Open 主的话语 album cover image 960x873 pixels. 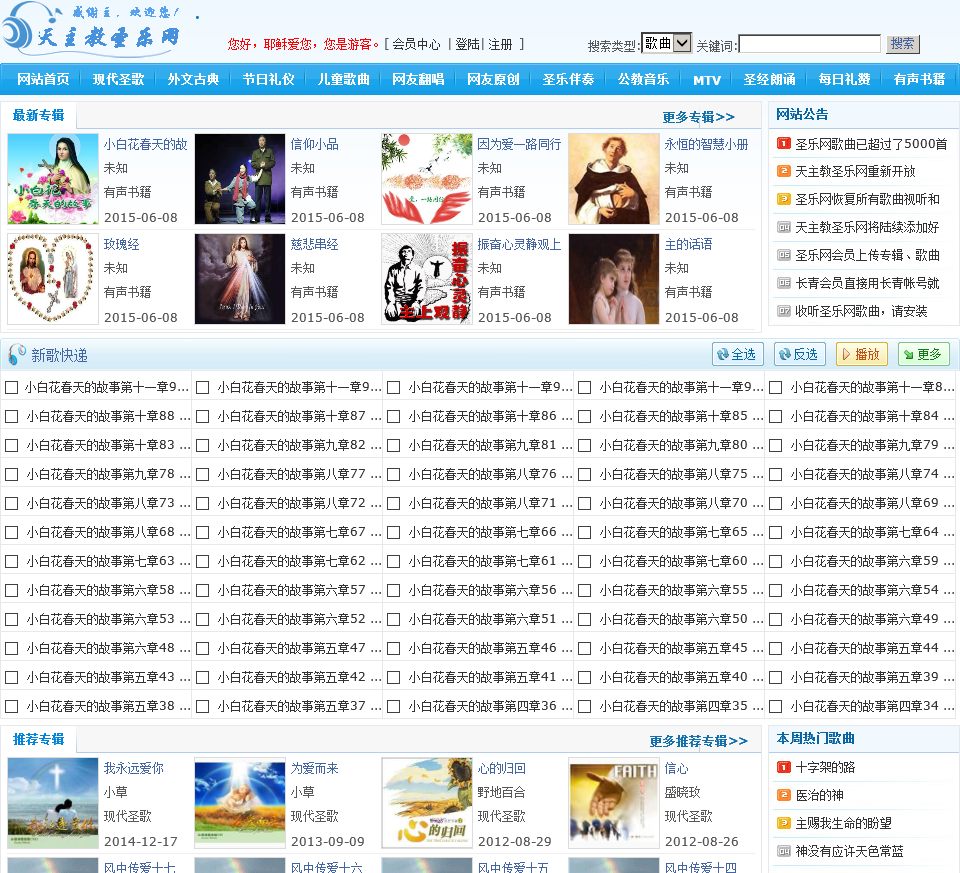coord(613,279)
